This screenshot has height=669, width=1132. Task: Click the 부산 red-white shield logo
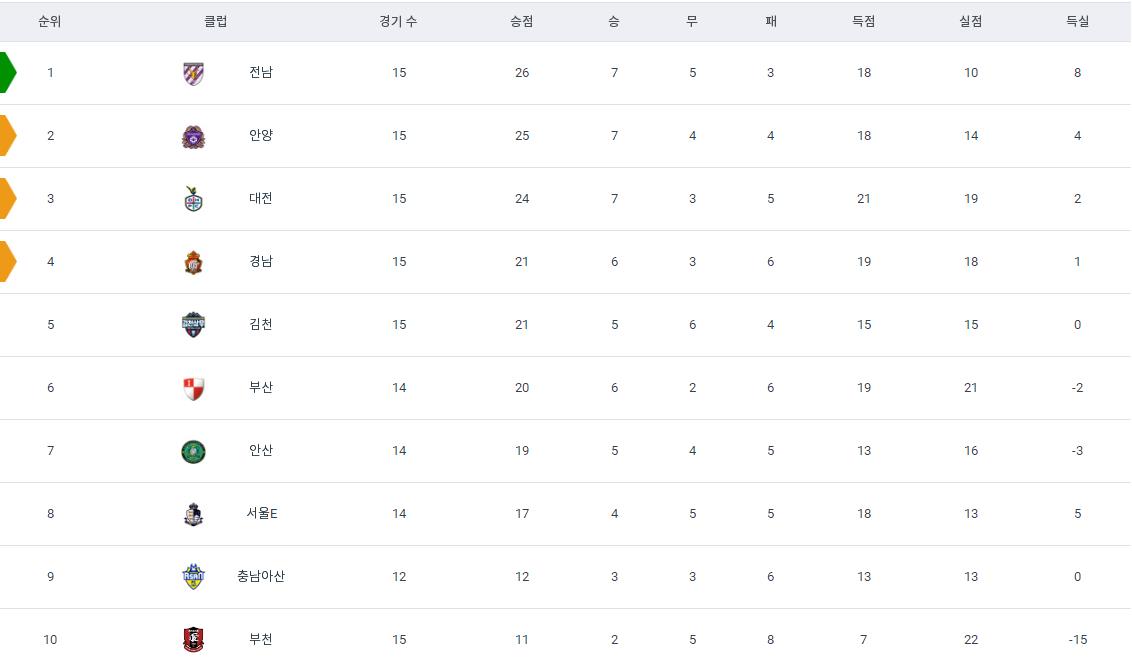tap(193, 388)
